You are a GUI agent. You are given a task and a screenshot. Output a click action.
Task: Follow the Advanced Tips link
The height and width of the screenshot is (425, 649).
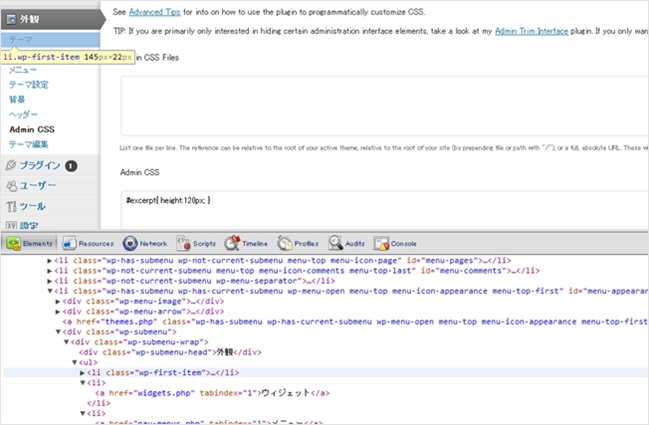[154, 12]
